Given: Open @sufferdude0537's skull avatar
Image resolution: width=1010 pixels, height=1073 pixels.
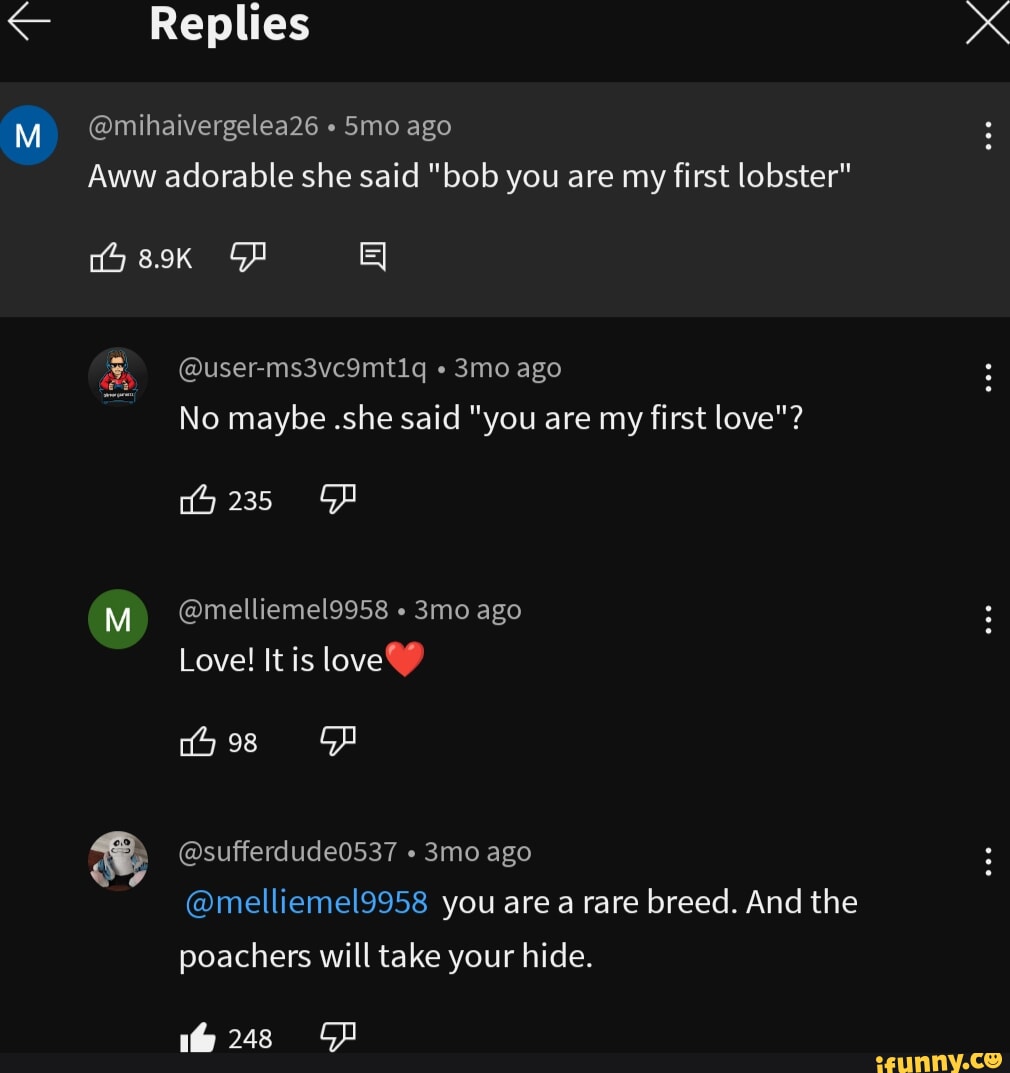Looking at the screenshot, I should pyautogui.click(x=118, y=861).
